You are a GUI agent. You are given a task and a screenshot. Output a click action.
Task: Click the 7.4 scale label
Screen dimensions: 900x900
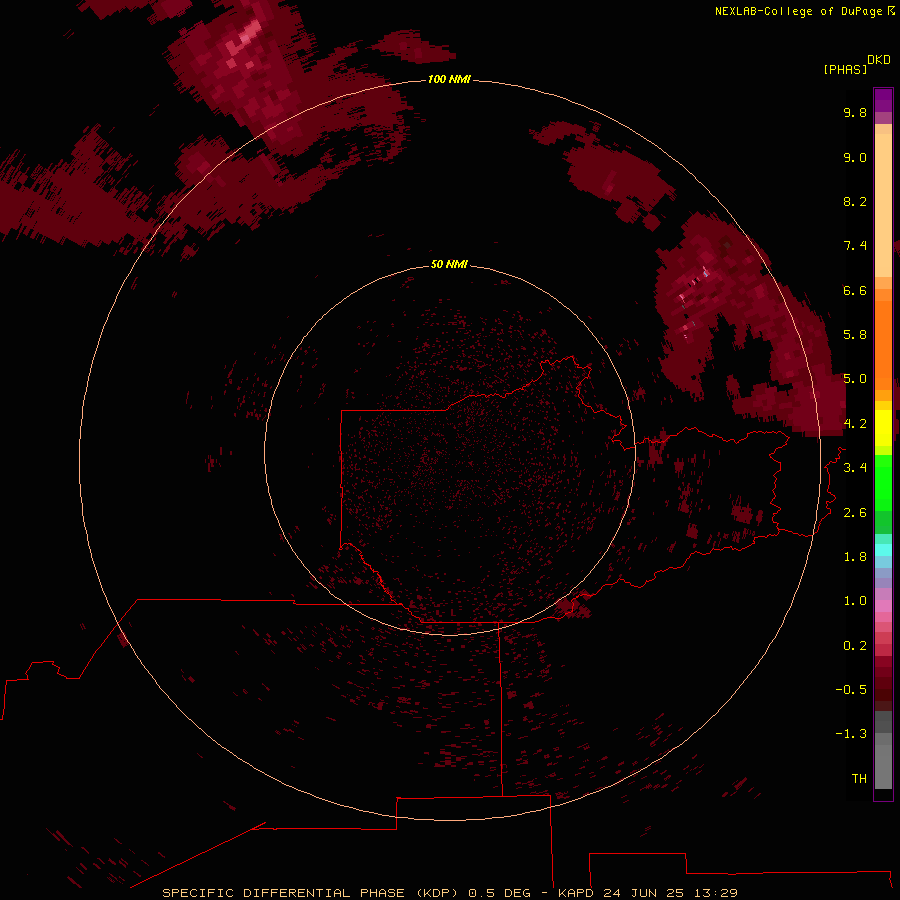pos(855,246)
